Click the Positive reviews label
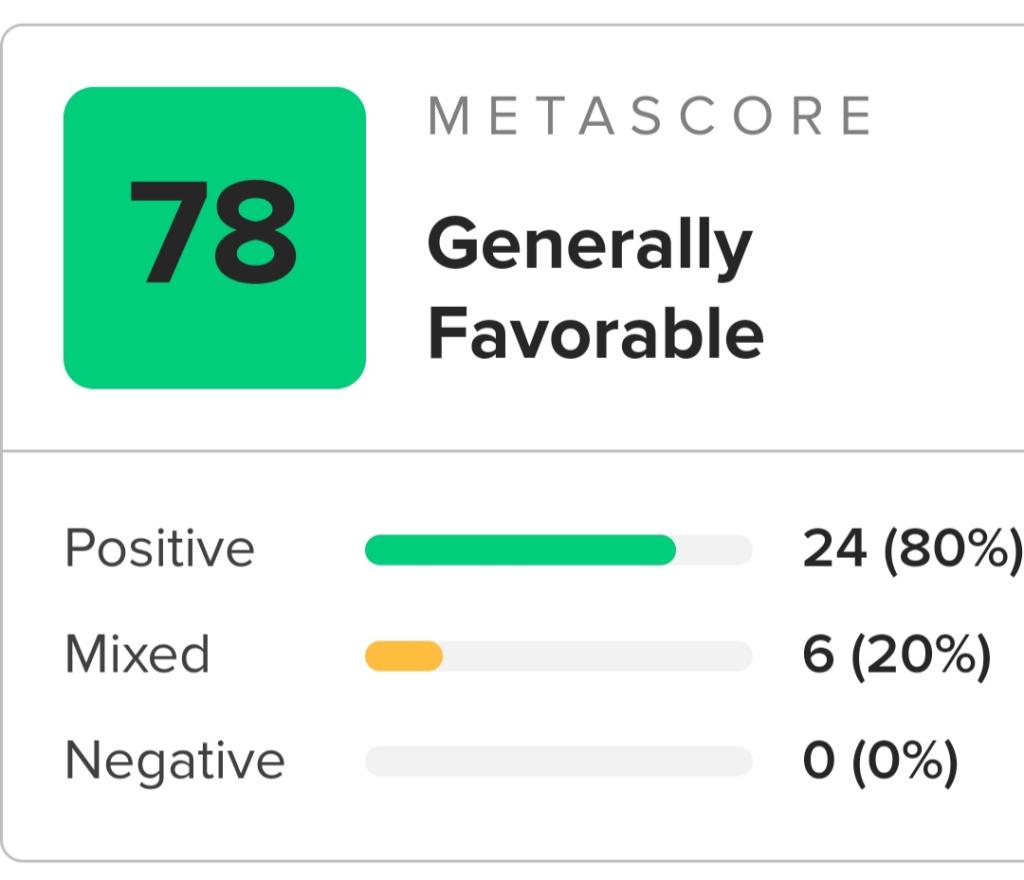Viewport: 1024px width, 880px height. [x=159, y=548]
